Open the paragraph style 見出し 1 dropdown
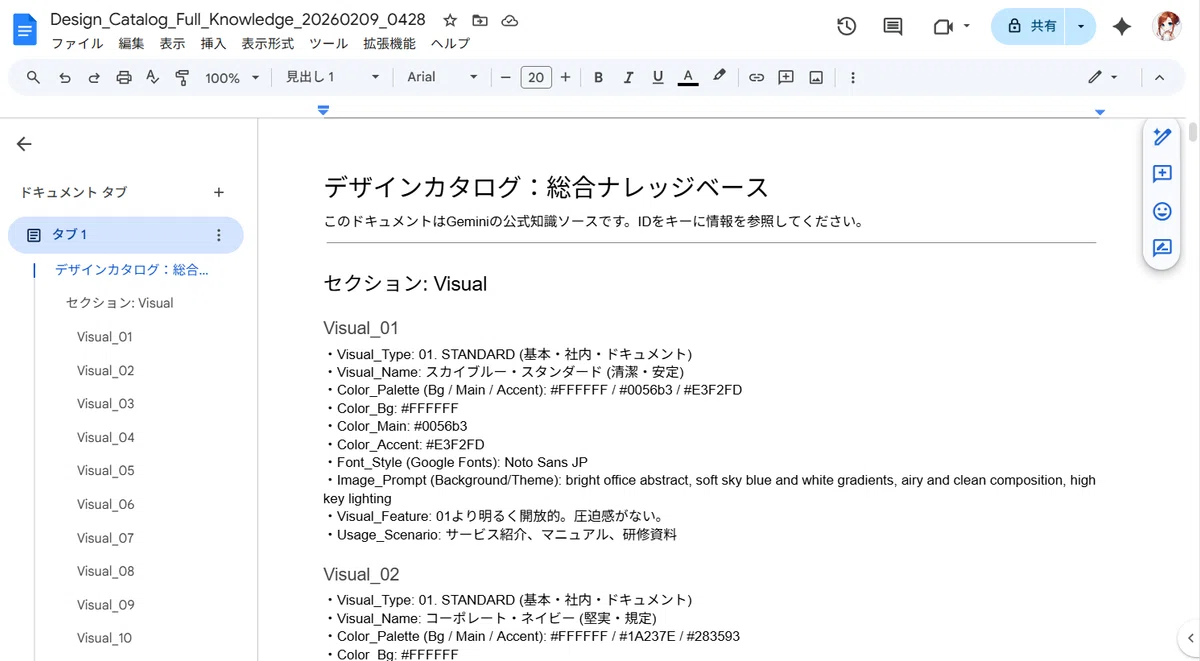This screenshot has width=1200, height=661. point(333,77)
